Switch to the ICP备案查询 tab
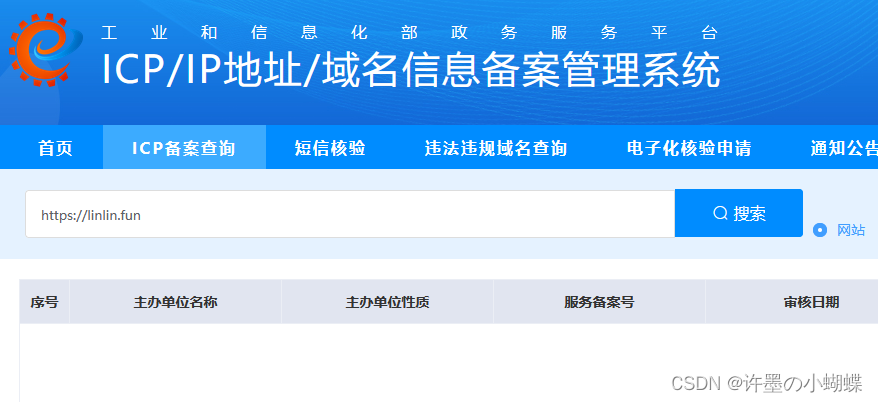This screenshot has height=402, width=878. tap(184, 148)
